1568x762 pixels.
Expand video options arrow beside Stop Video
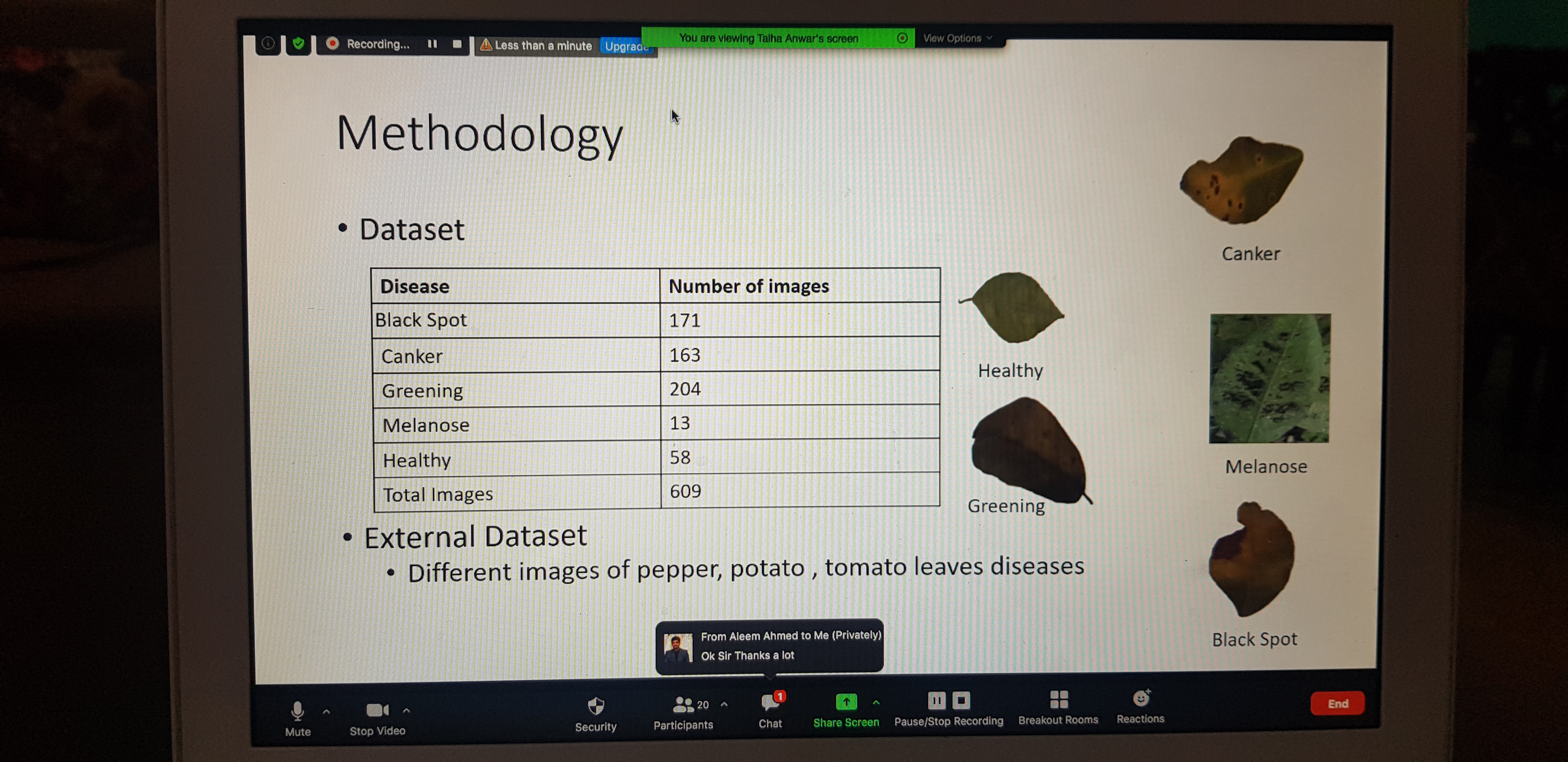click(407, 710)
